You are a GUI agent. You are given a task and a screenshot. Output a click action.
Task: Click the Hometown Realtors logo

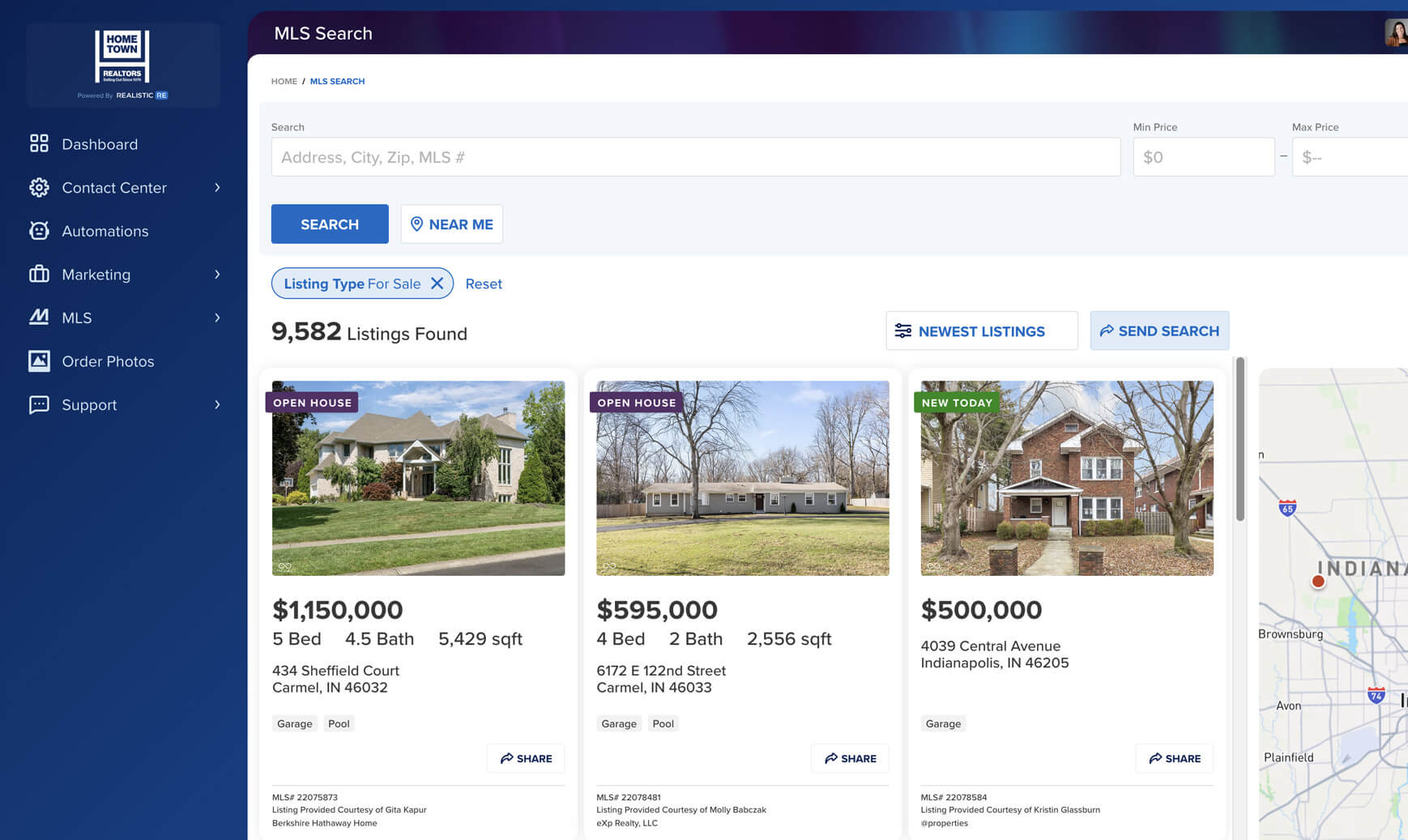pos(122,57)
